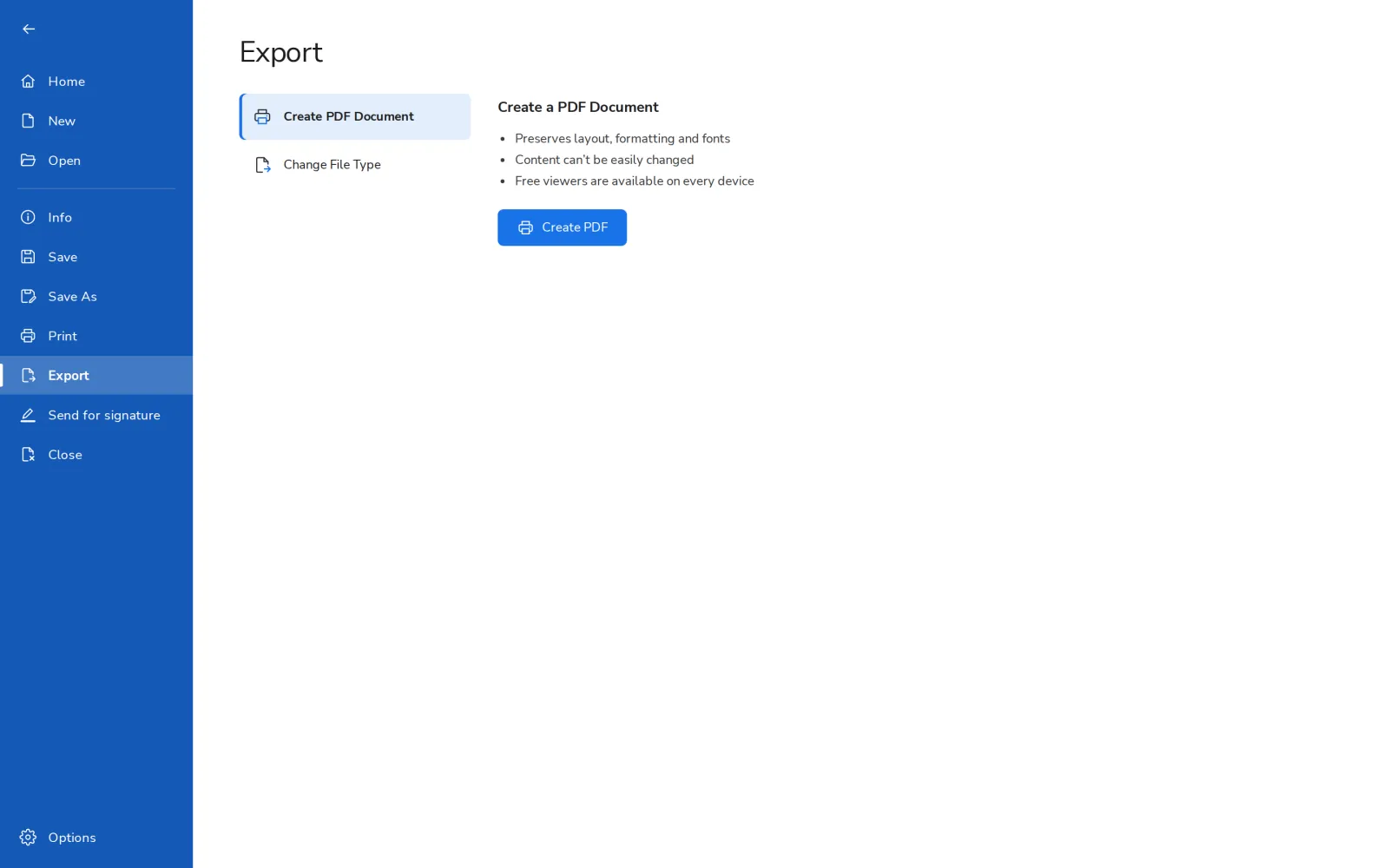Viewport: 1389px width, 868px height.
Task: Click the printer icon beside Create PDF Document
Action: 262,116
